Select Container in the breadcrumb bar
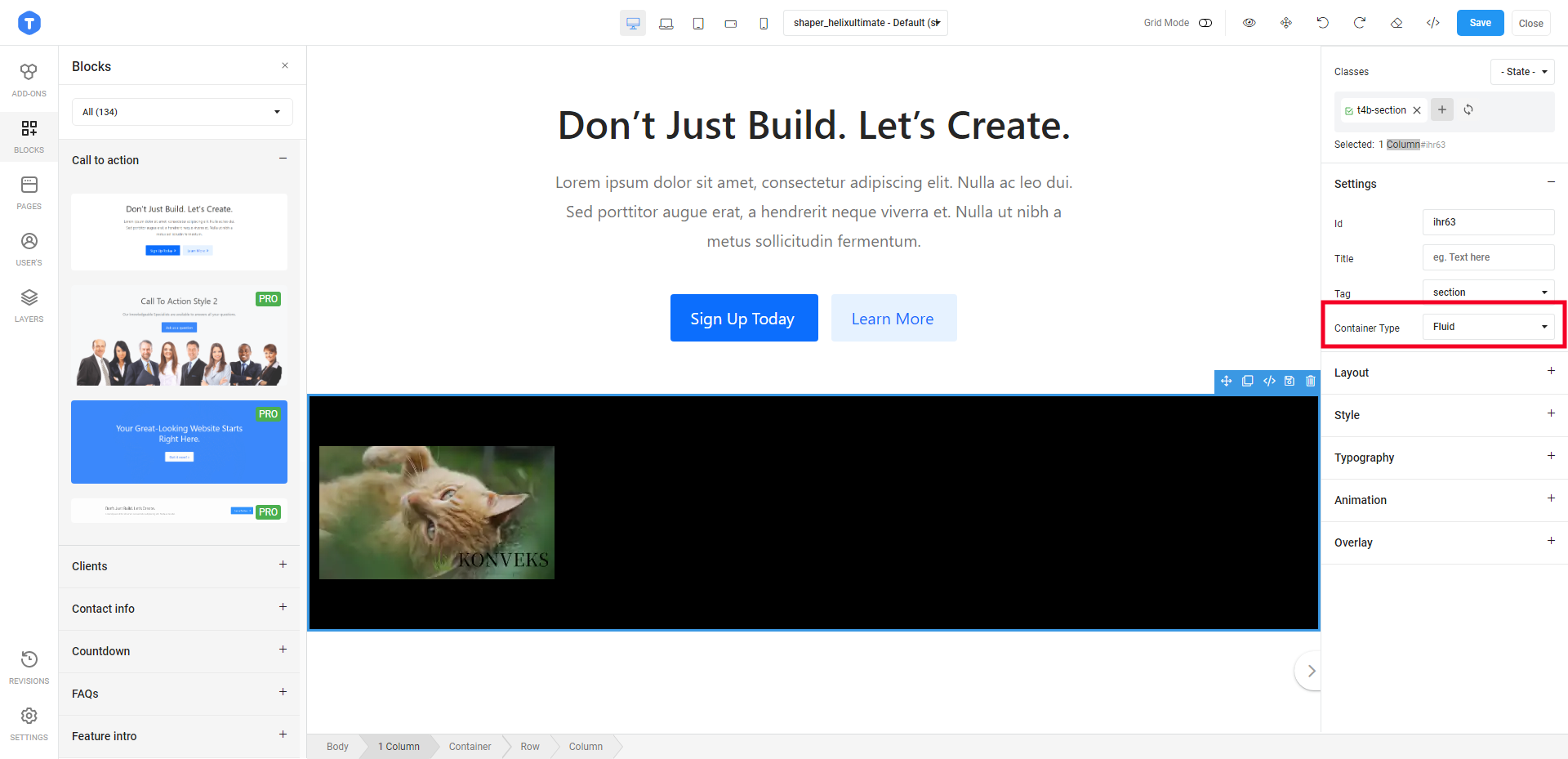 click(470, 747)
